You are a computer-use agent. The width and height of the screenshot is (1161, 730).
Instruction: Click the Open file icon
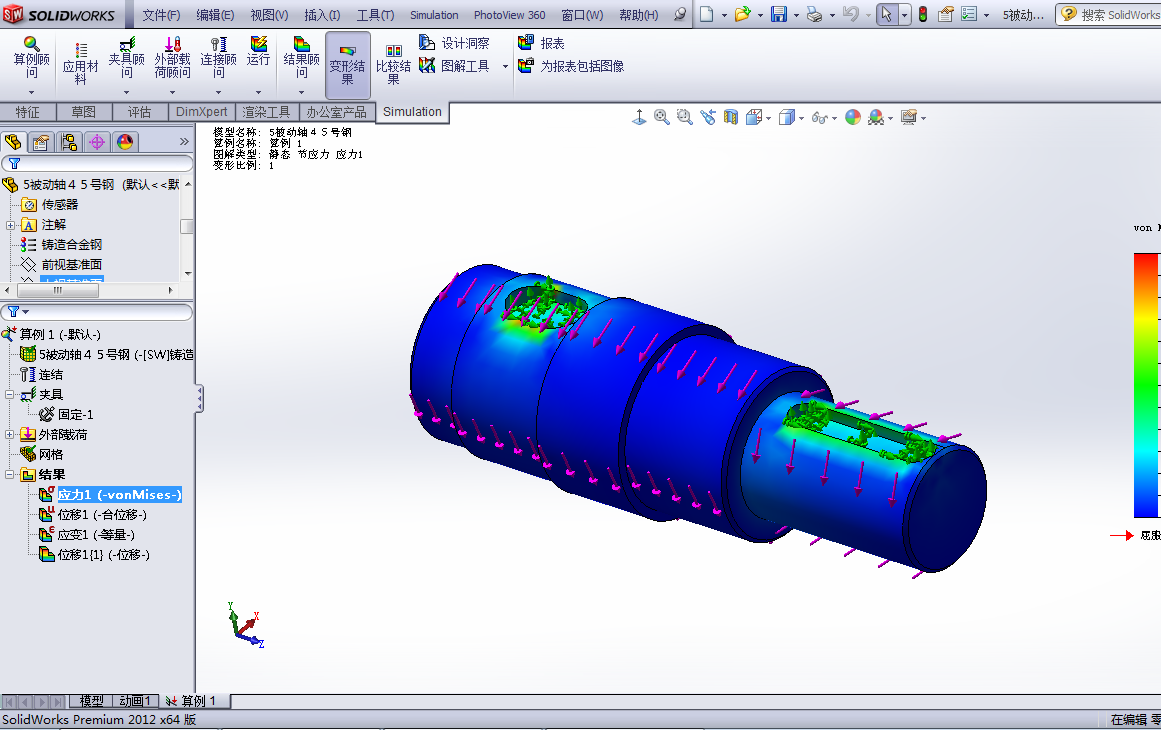click(742, 14)
